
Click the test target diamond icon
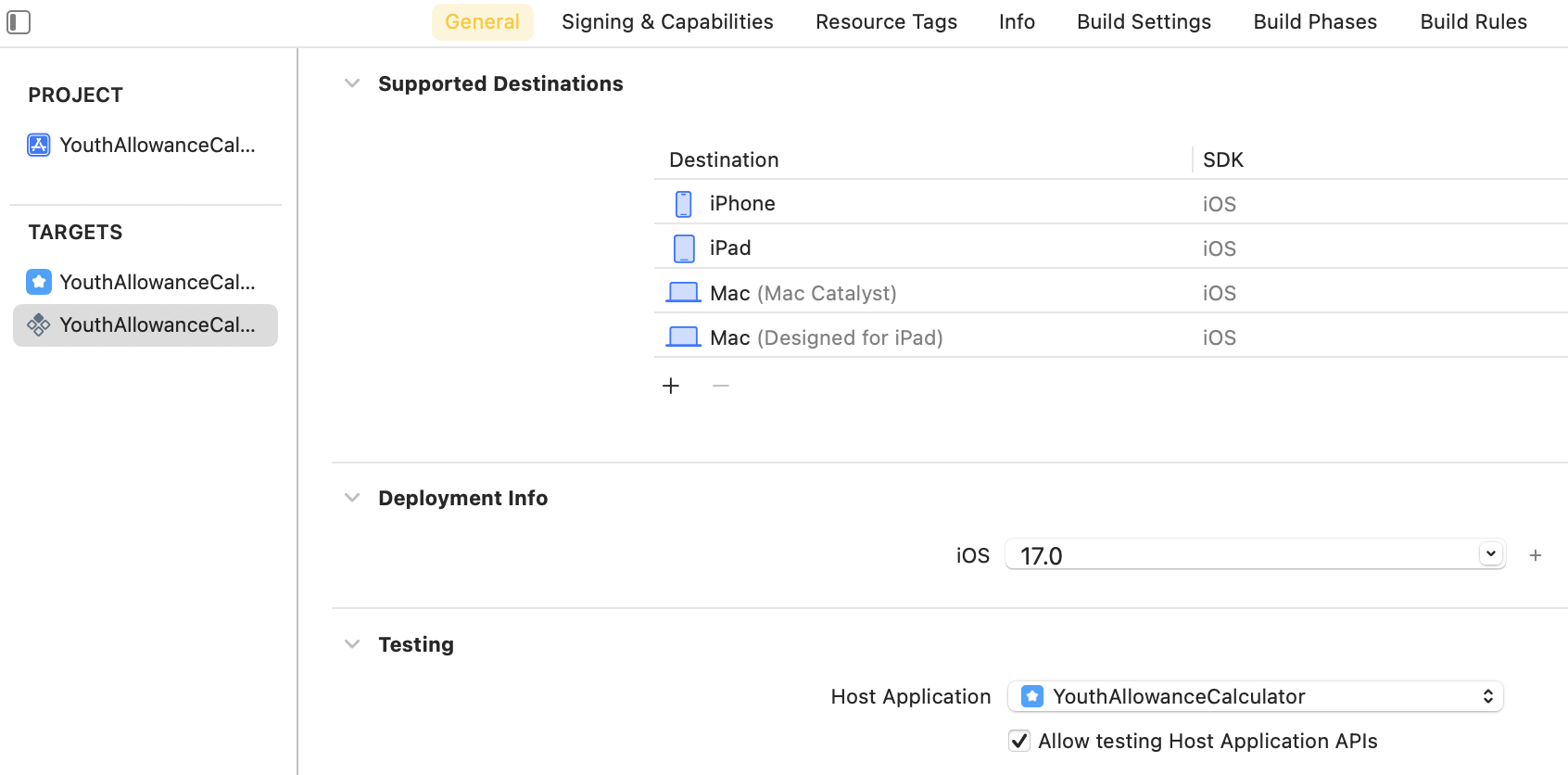39,324
